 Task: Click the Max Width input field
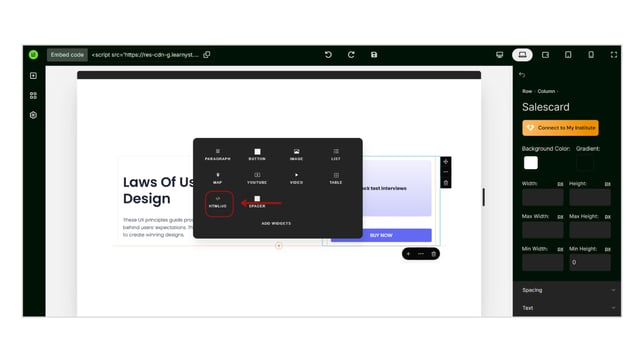[x=543, y=230]
